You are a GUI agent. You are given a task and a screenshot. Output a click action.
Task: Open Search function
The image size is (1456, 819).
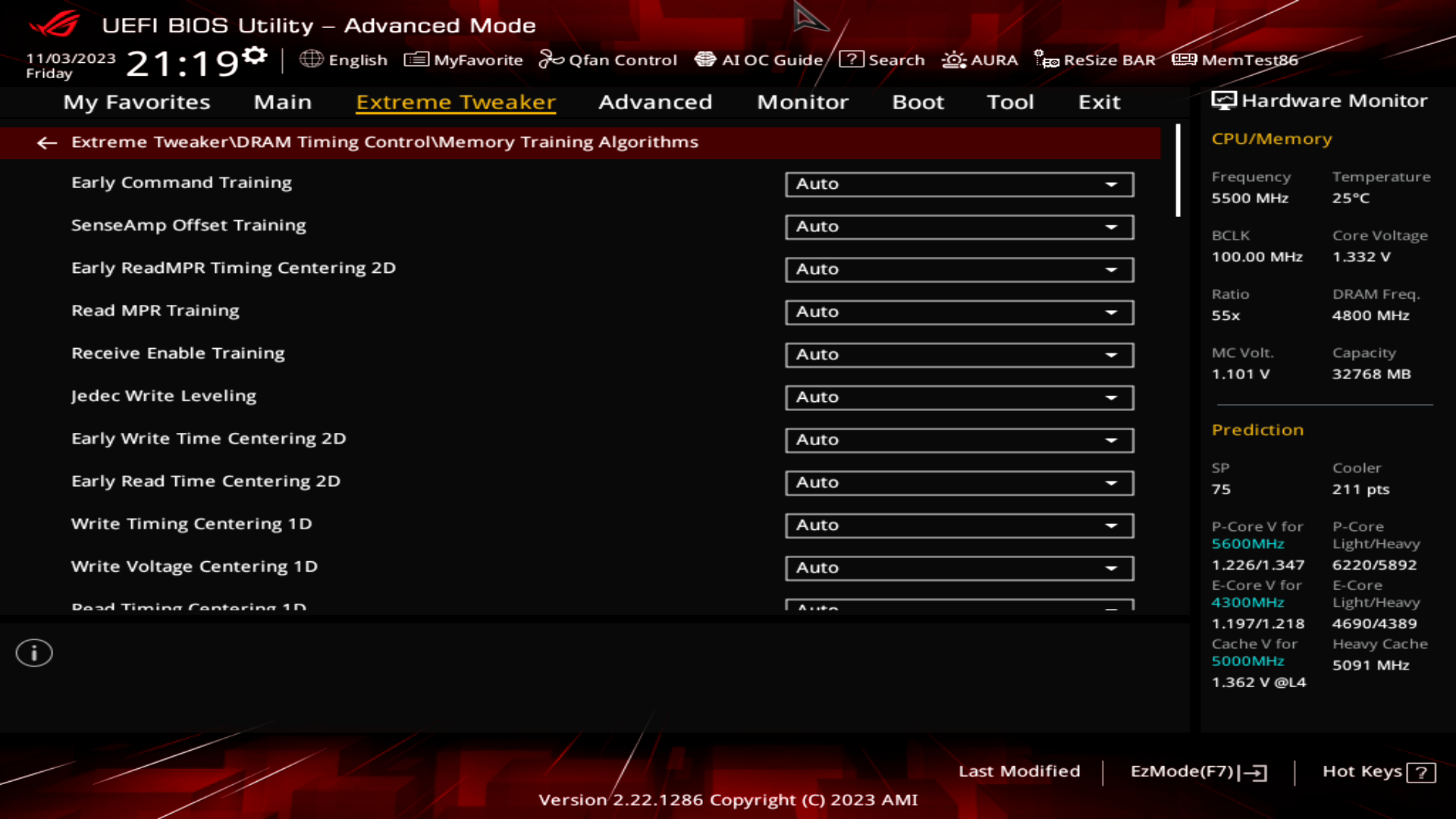point(883,60)
